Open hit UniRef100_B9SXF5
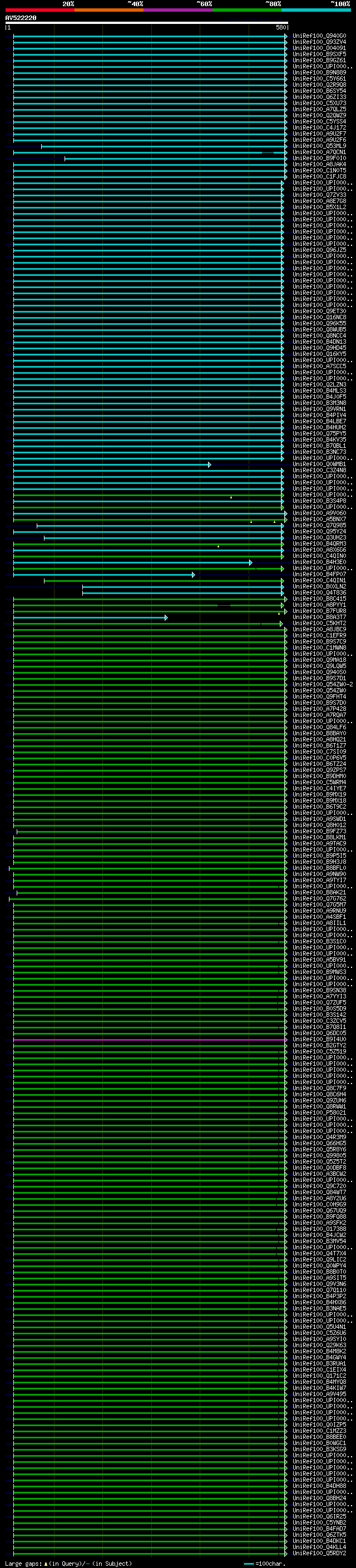 click(x=319, y=55)
